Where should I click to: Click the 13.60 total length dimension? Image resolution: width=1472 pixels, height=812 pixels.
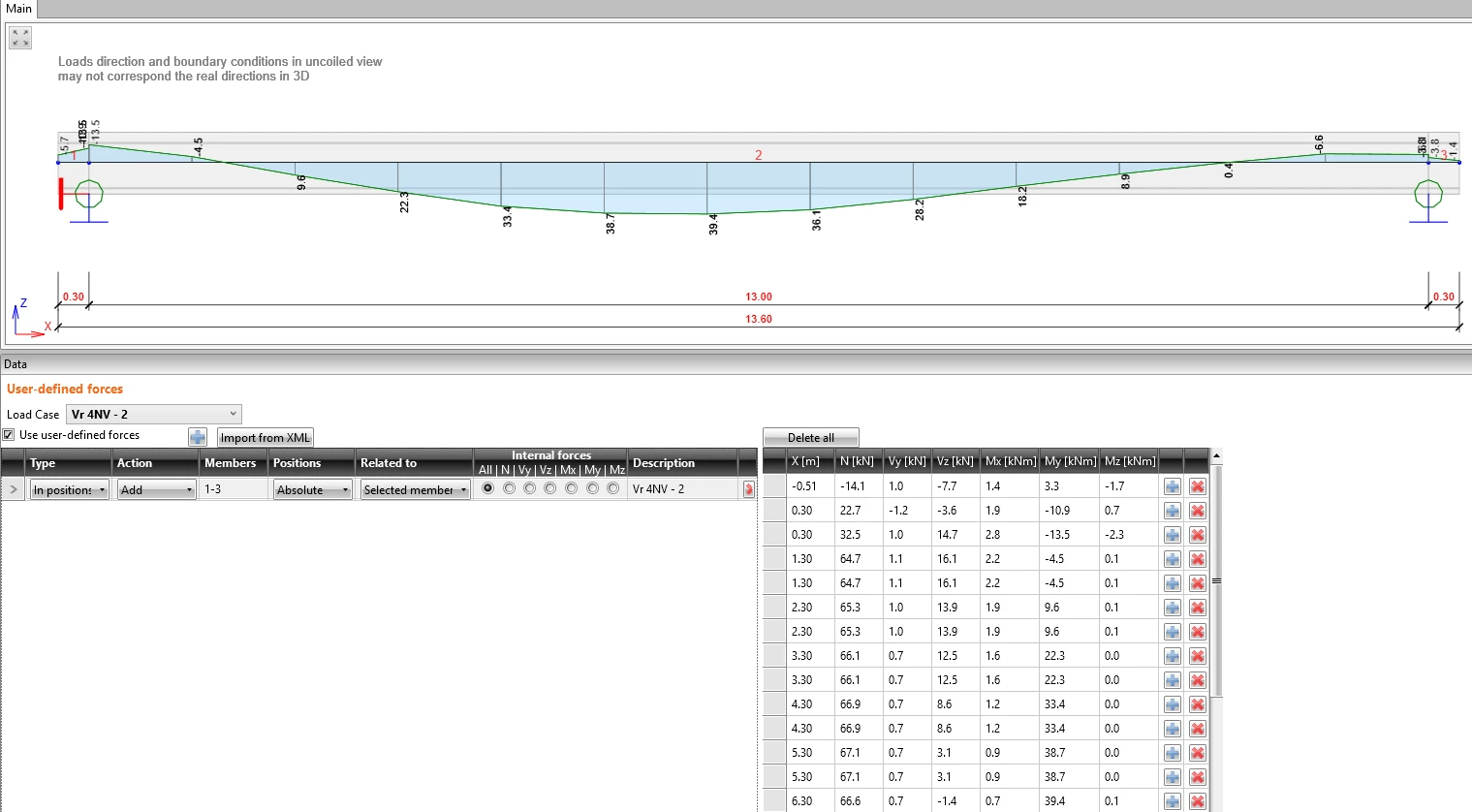pos(759,319)
